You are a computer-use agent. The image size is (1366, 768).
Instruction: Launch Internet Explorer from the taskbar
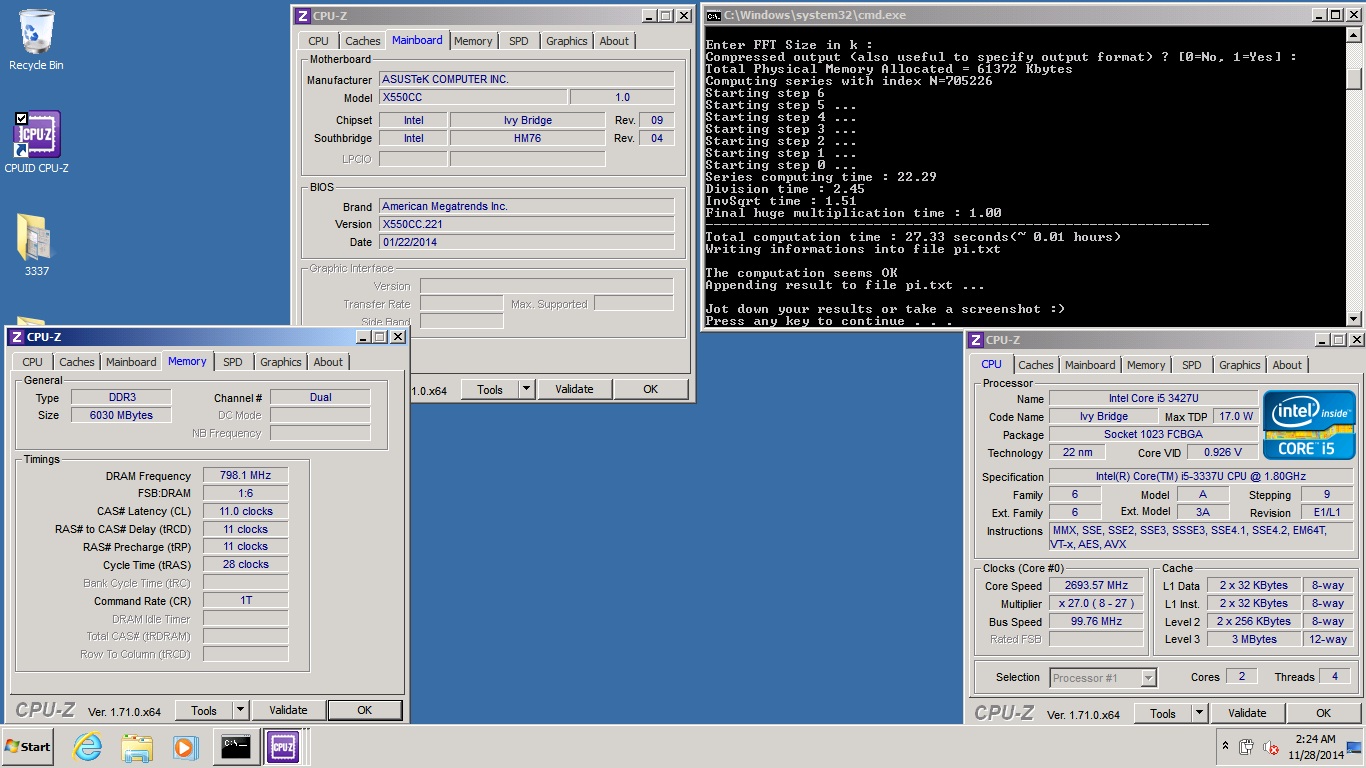88,747
